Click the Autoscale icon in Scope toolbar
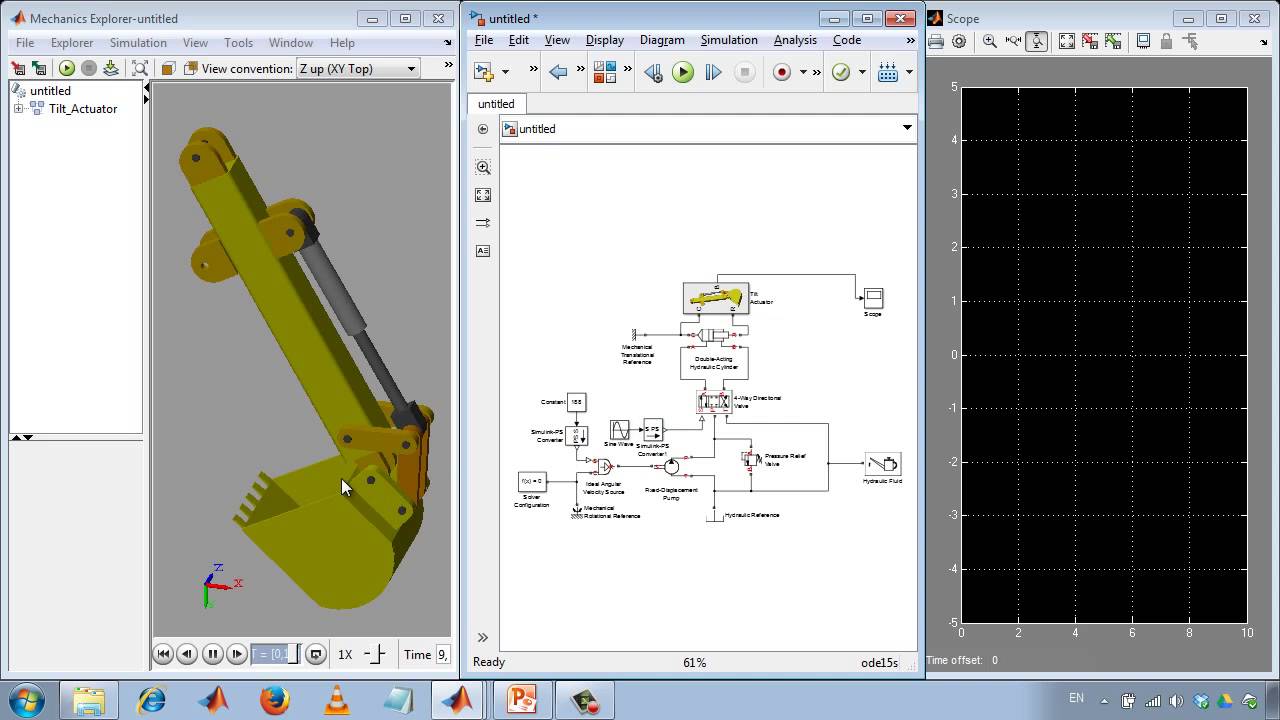The height and width of the screenshot is (720, 1280). pos(1067,41)
